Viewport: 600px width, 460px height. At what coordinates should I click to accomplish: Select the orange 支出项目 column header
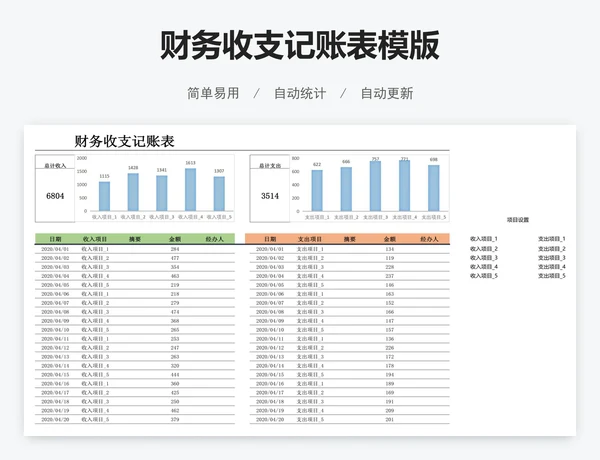tap(310, 239)
